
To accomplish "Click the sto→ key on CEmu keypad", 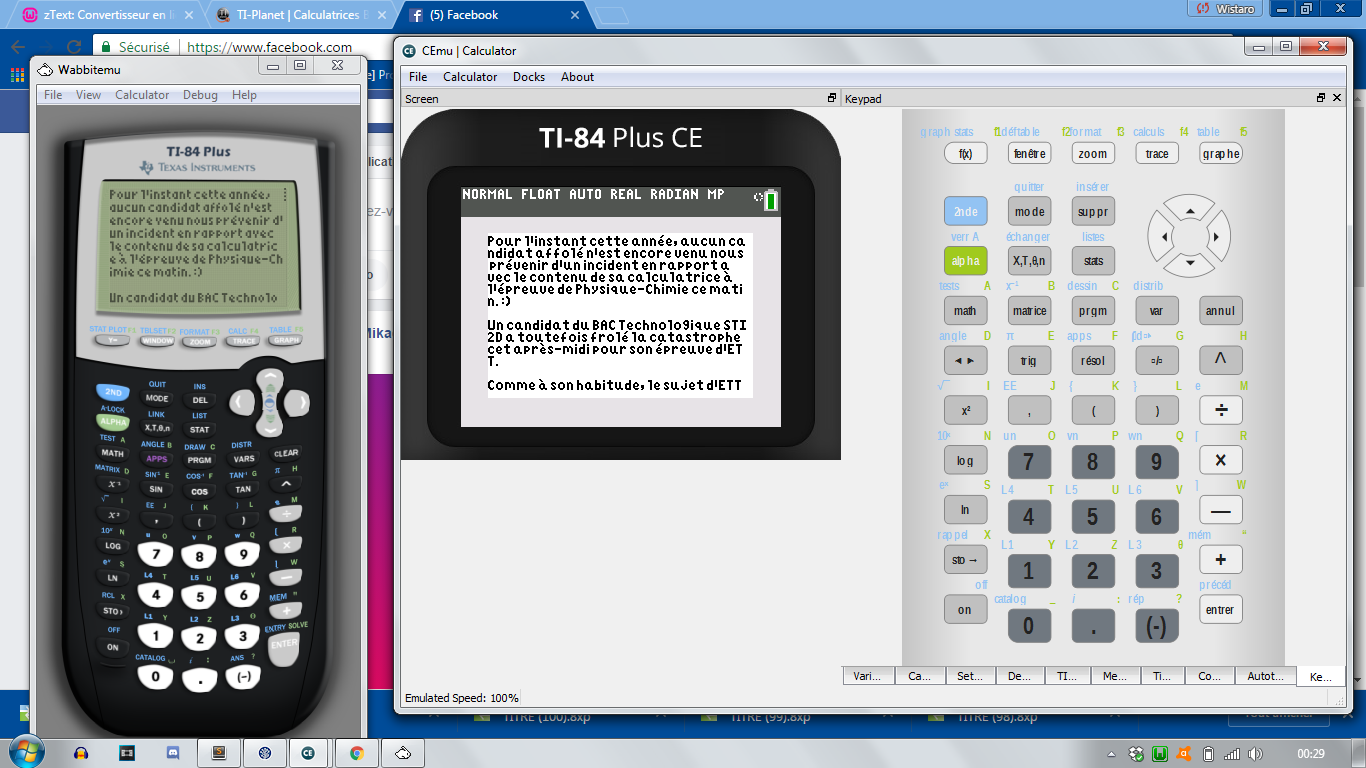I will 966,560.
